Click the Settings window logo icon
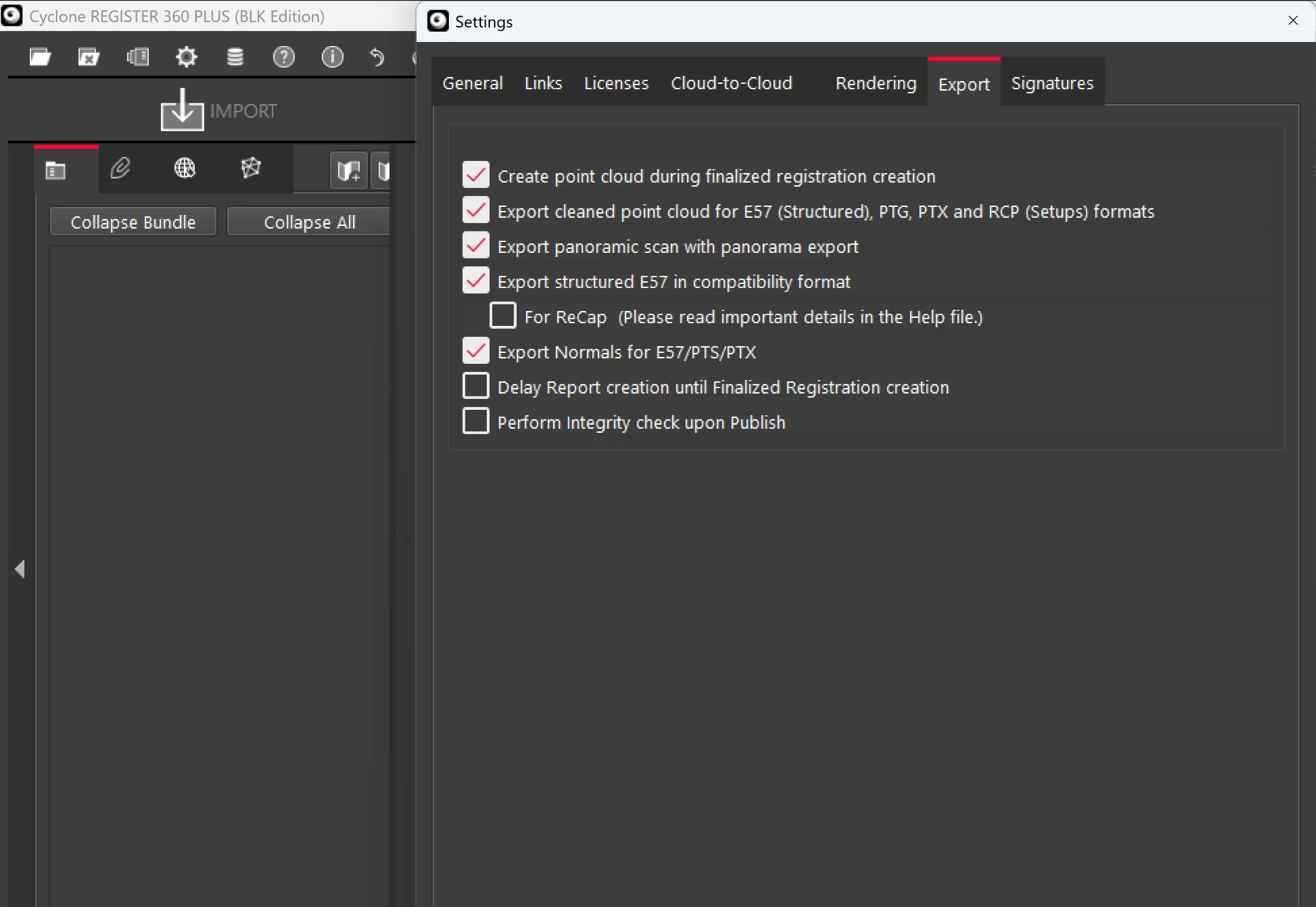Image resolution: width=1316 pixels, height=907 pixels. click(x=438, y=21)
